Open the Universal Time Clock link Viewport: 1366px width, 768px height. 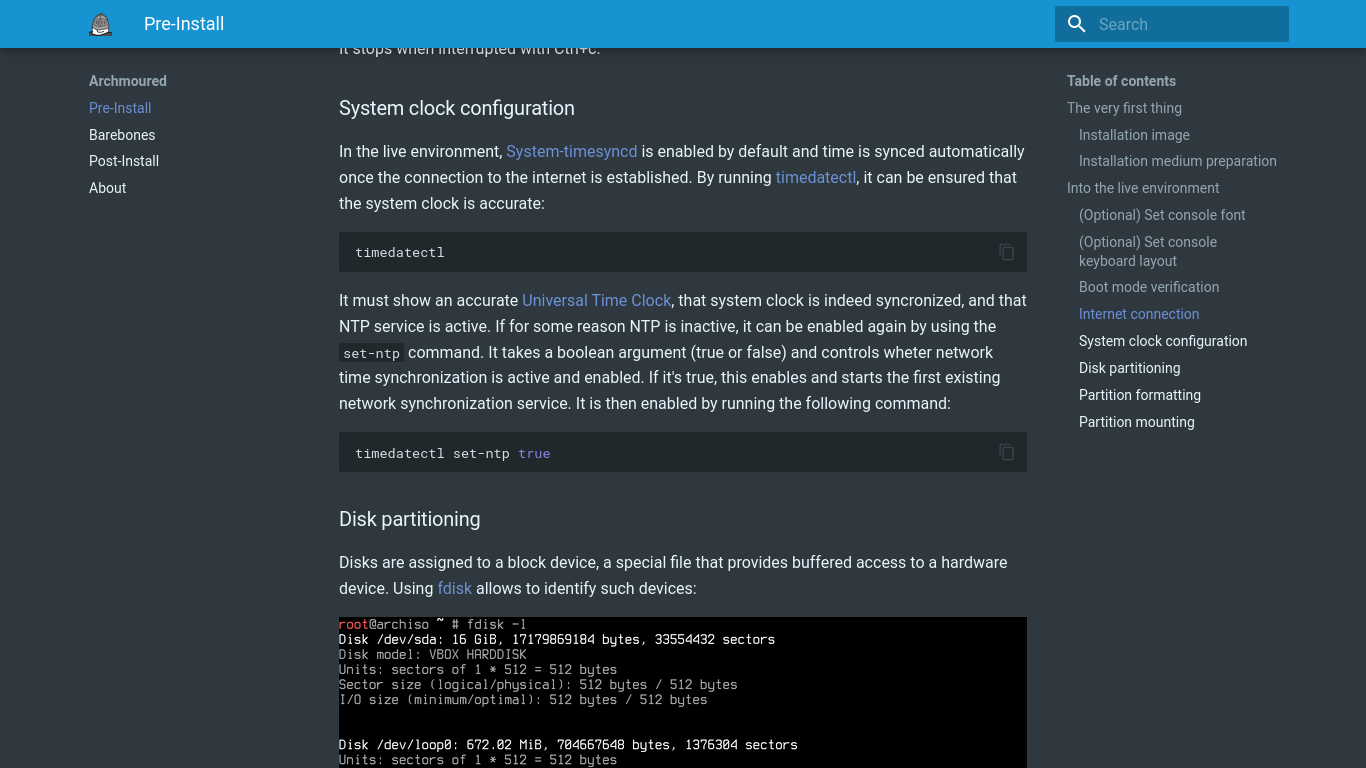(x=596, y=300)
